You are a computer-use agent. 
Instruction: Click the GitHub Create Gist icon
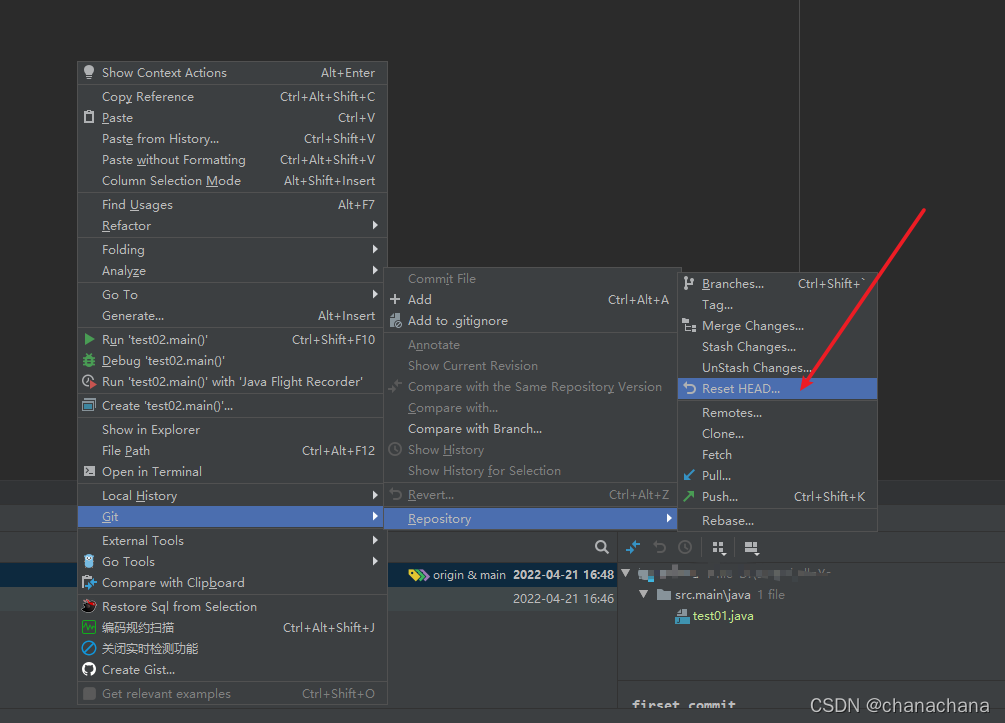point(89,669)
